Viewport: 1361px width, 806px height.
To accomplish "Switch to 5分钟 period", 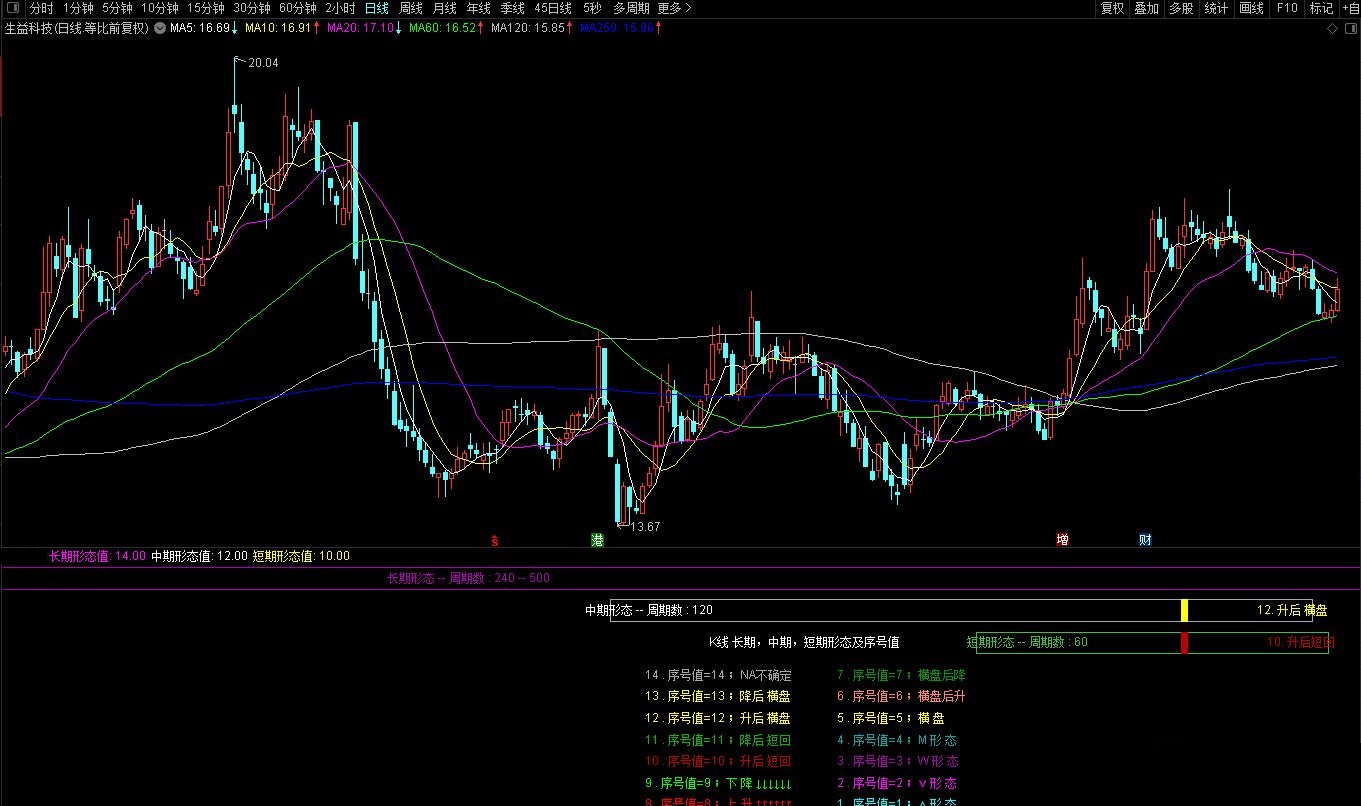I will 117,8.
